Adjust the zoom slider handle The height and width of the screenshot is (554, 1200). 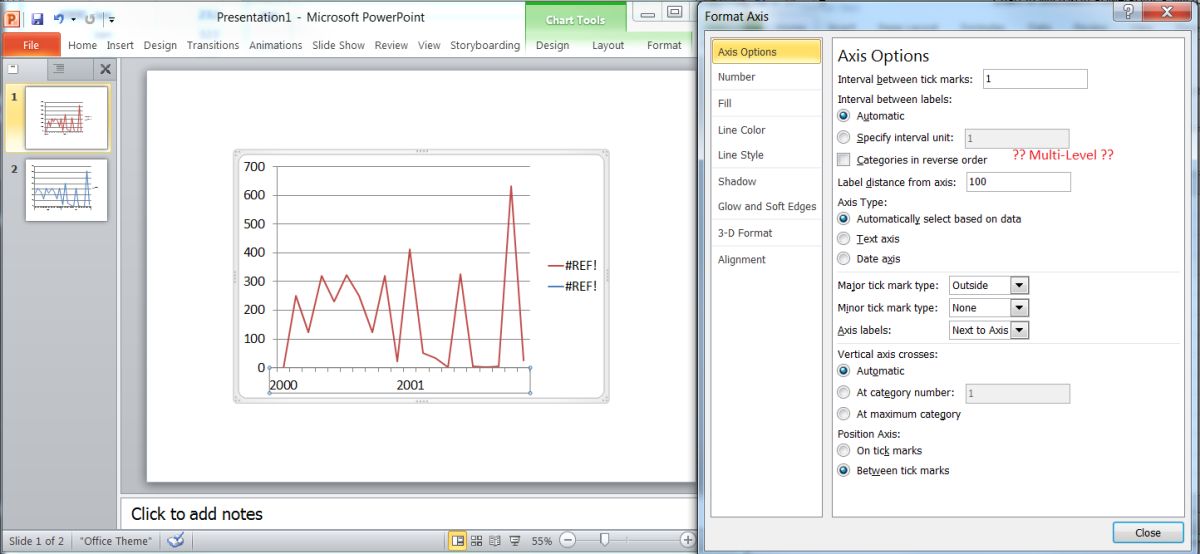tap(604, 540)
